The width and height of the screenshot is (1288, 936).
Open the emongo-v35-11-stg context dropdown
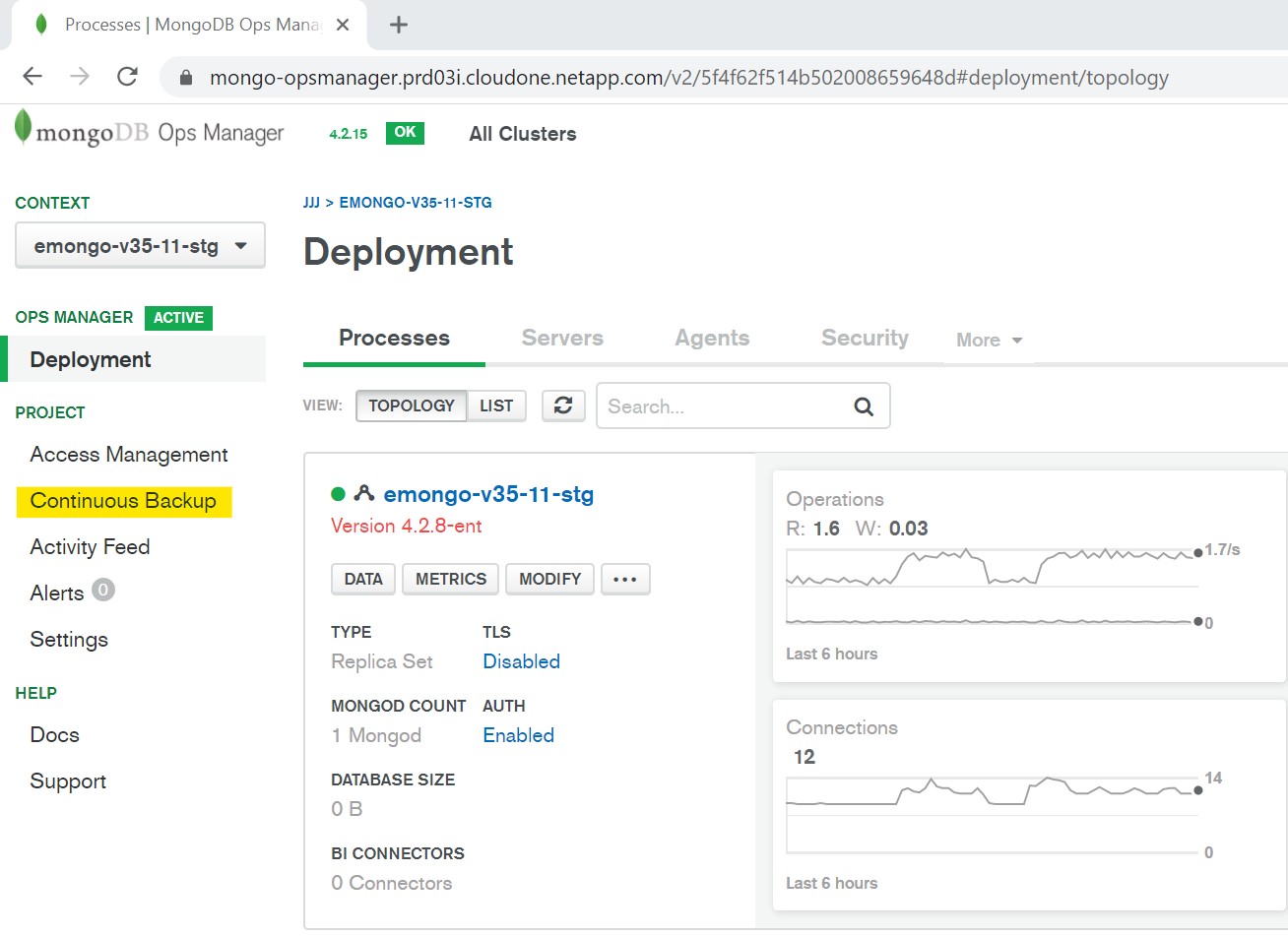[x=140, y=246]
